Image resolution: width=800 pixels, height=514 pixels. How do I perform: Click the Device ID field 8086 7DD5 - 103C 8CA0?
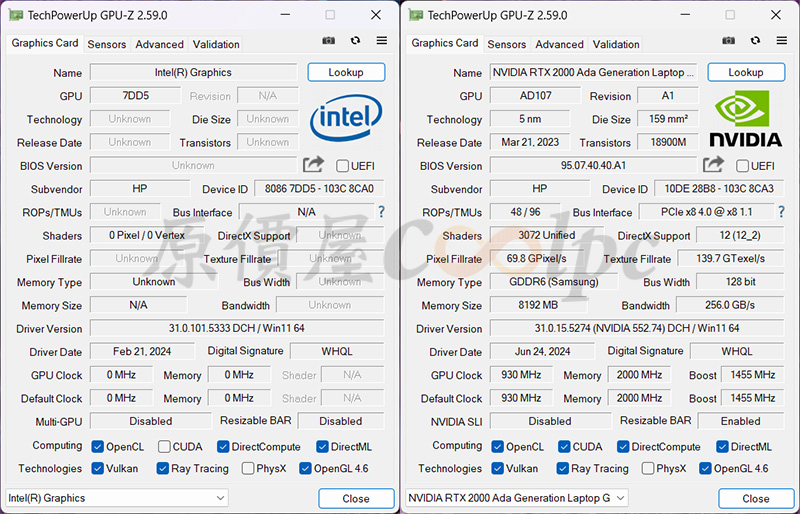pos(319,189)
